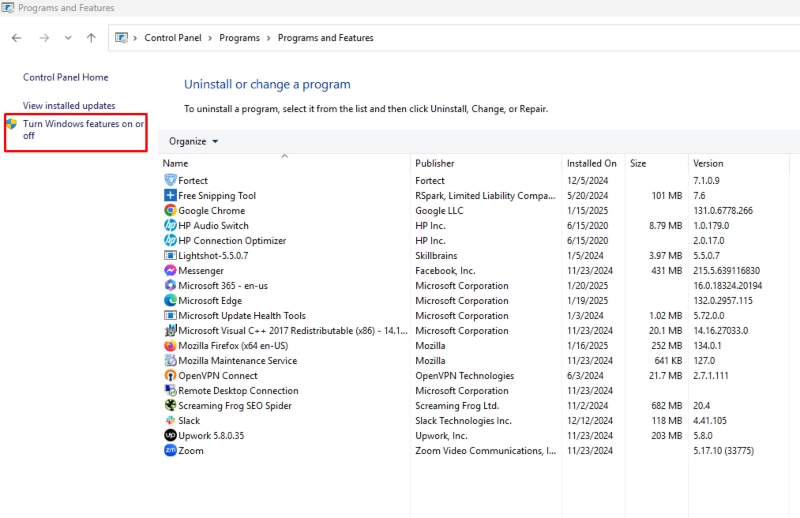Image resolution: width=800 pixels, height=518 pixels.
Task: Click the Fortect program icon
Action: point(170,180)
